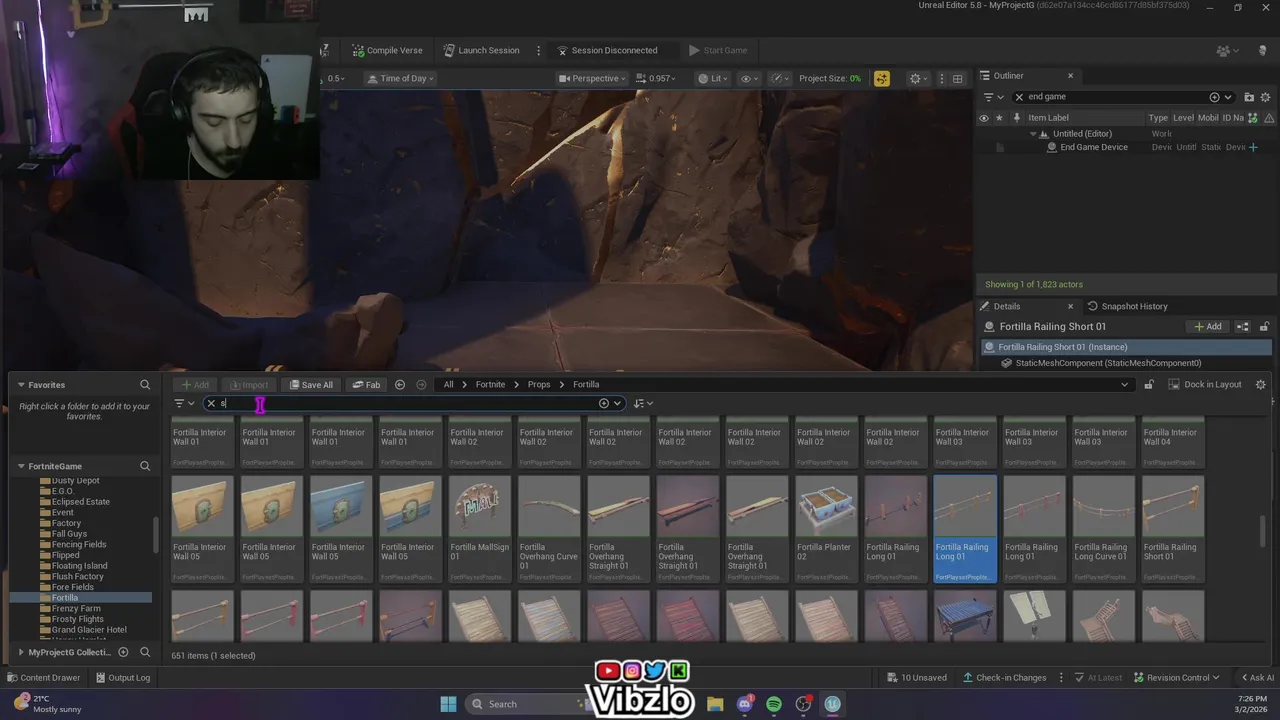Viewport: 1280px width, 720px height.
Task: Switch to the Outliner tab
Action: [x=1008, y=76]
